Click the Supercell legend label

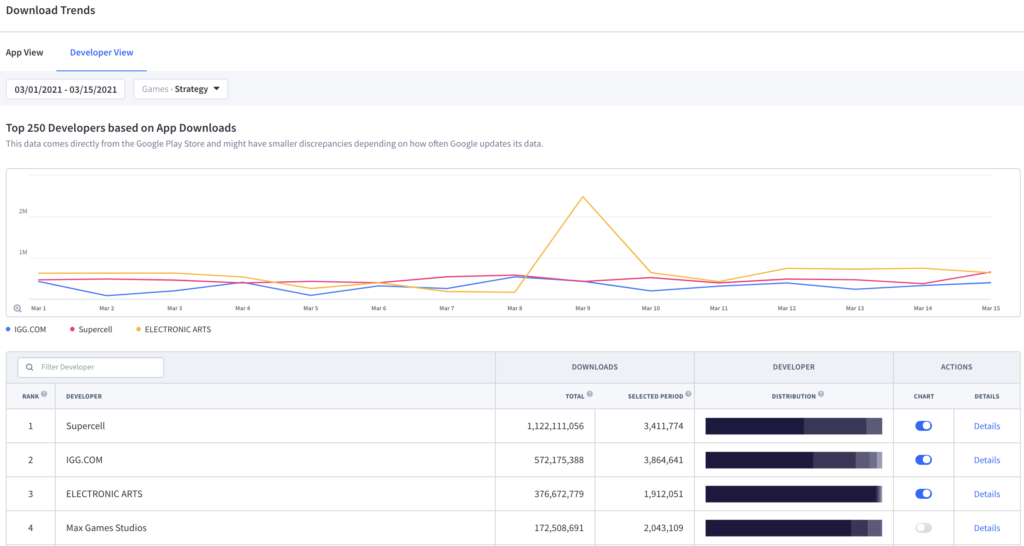[95, 329]
